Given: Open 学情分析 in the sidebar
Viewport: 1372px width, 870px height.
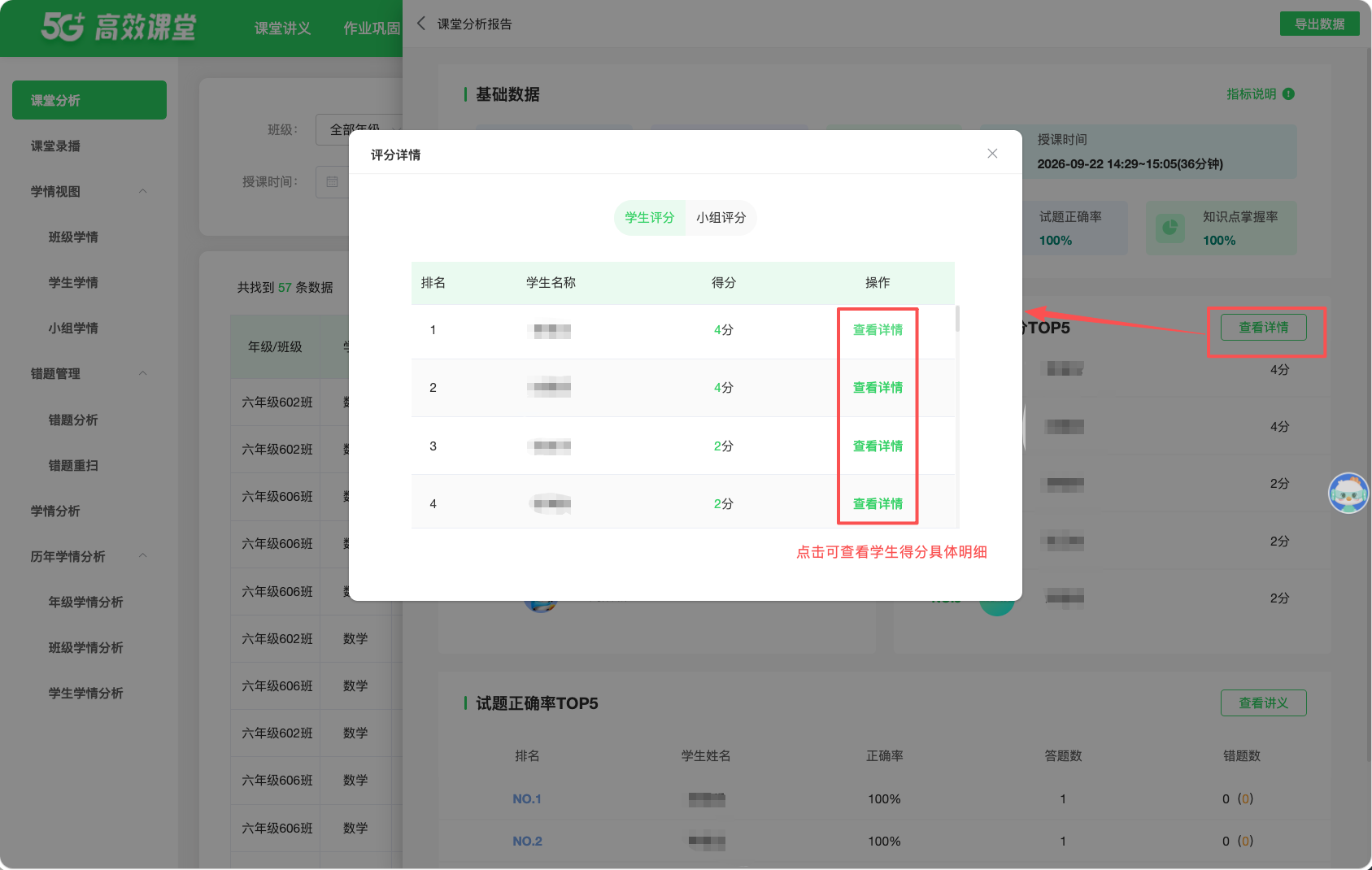Looking at the screenshot, I should (x=55, y=511).
